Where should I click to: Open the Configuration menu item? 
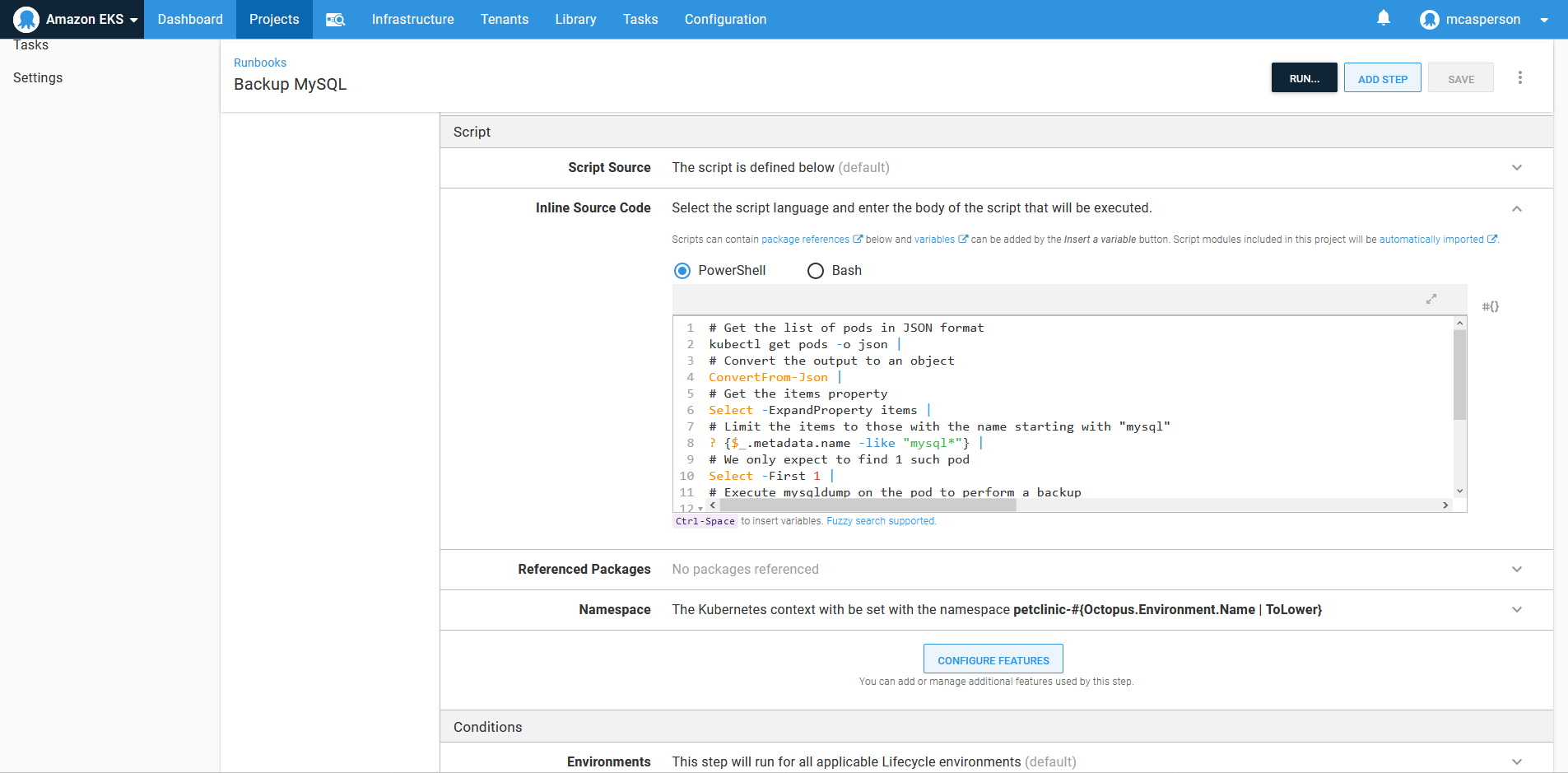[x=725, y=20]
